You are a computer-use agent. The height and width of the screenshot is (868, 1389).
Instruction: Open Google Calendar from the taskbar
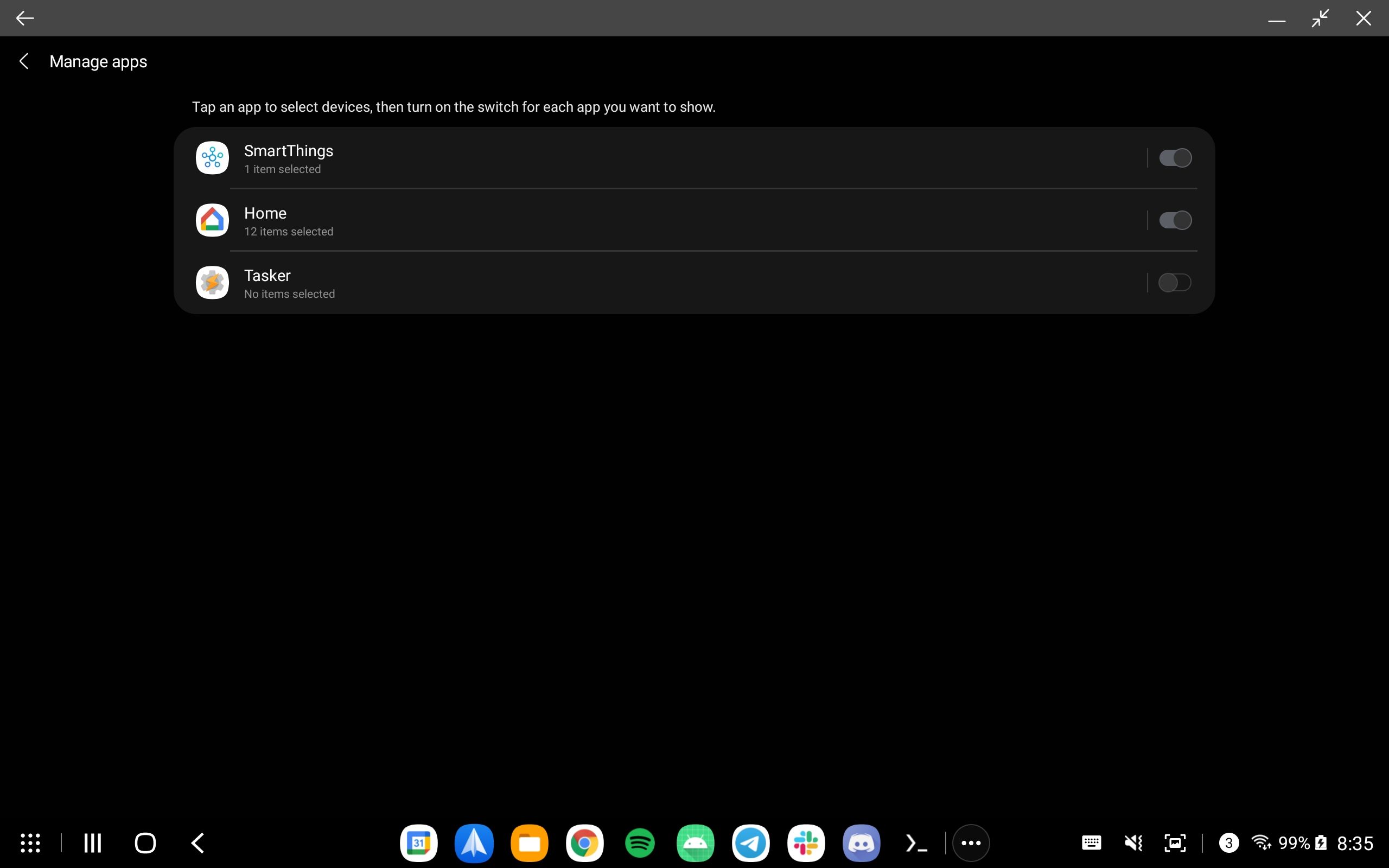coord(419,843)
